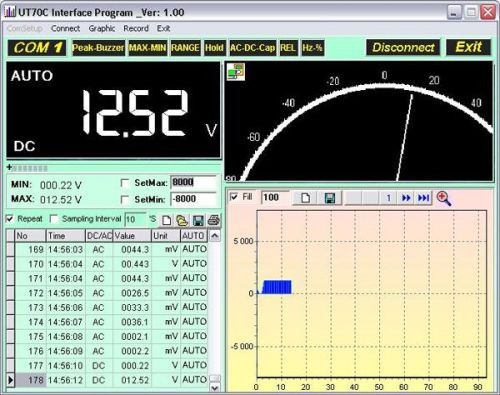
Task: Click the large yellow Exit button
Action: pyautogui.click(x=468, y=47)
